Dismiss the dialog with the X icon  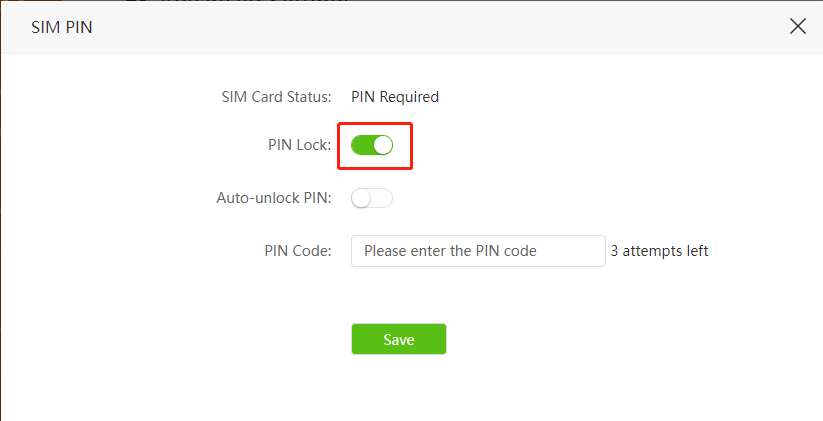797,26
